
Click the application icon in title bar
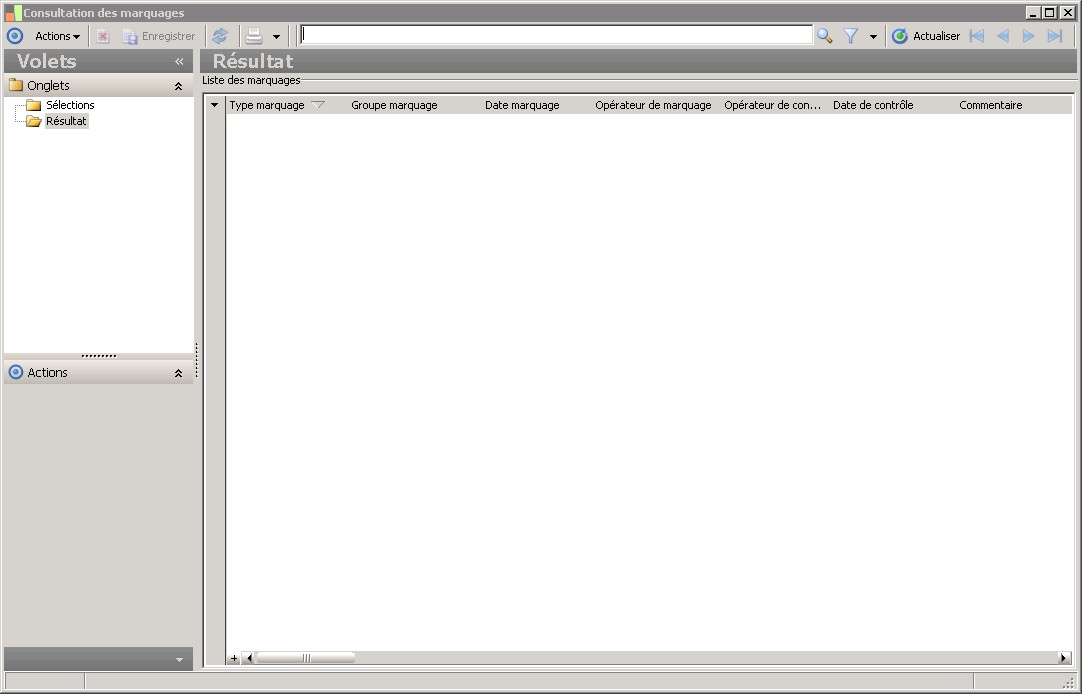point(13,12)
